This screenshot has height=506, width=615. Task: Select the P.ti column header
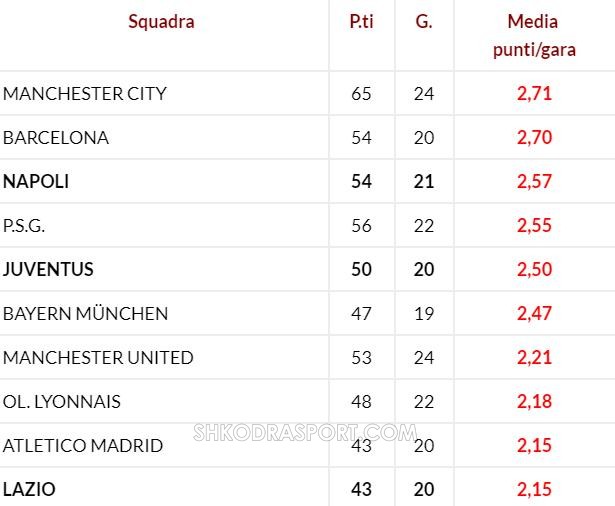click(361, 21)
